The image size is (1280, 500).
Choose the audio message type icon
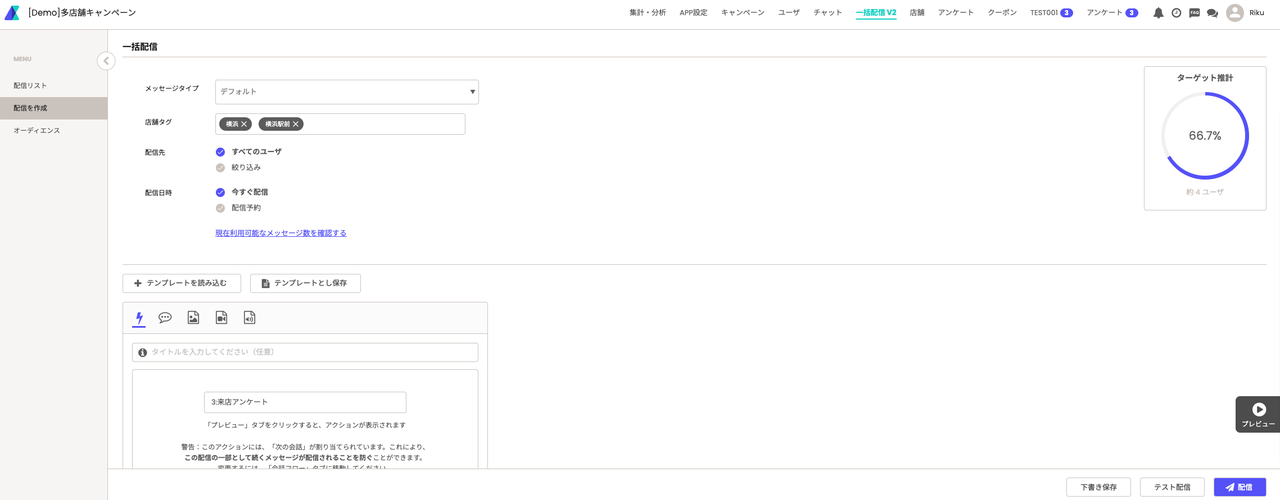click(x=249, y=318)
